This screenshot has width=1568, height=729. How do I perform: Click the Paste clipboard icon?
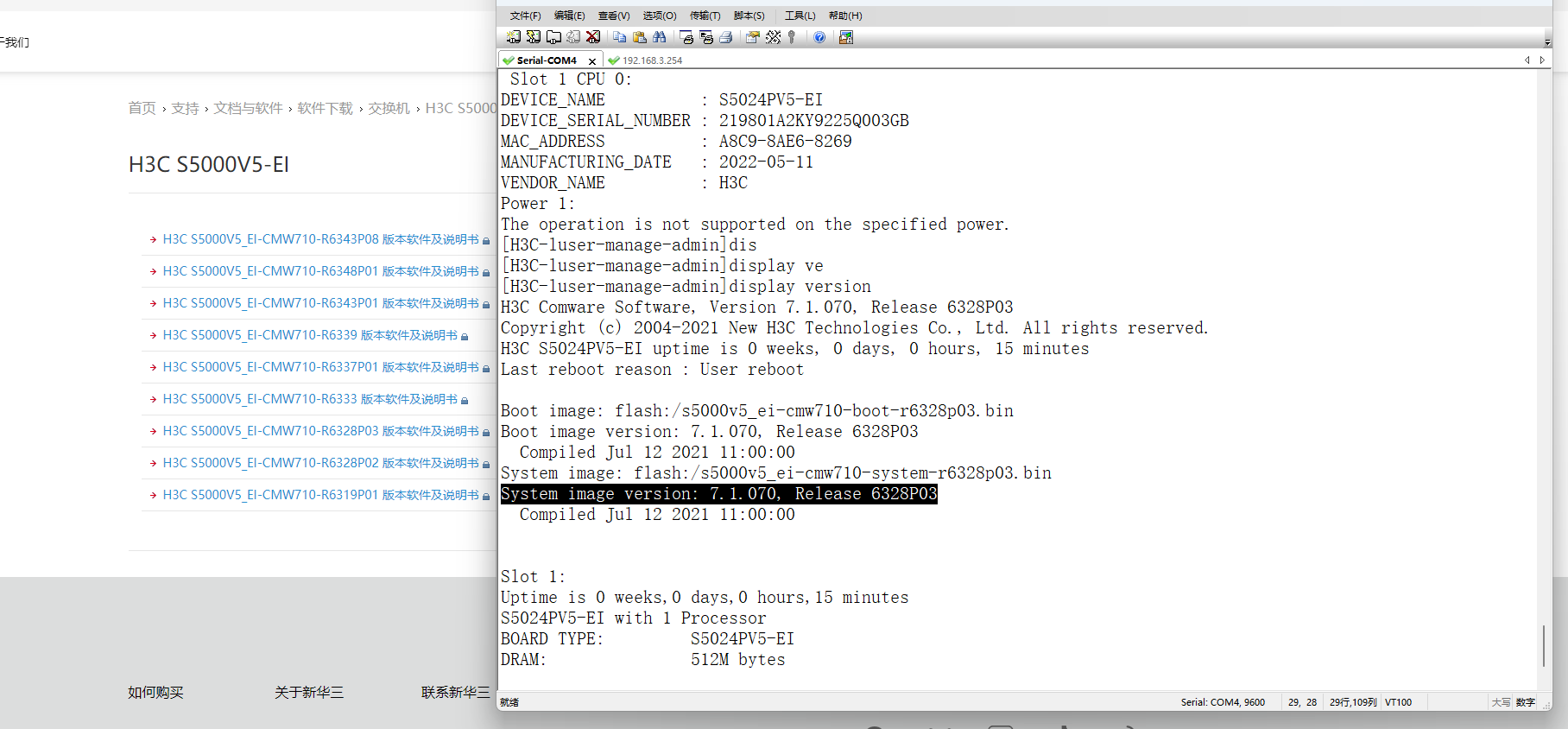(x=640, y=37)
